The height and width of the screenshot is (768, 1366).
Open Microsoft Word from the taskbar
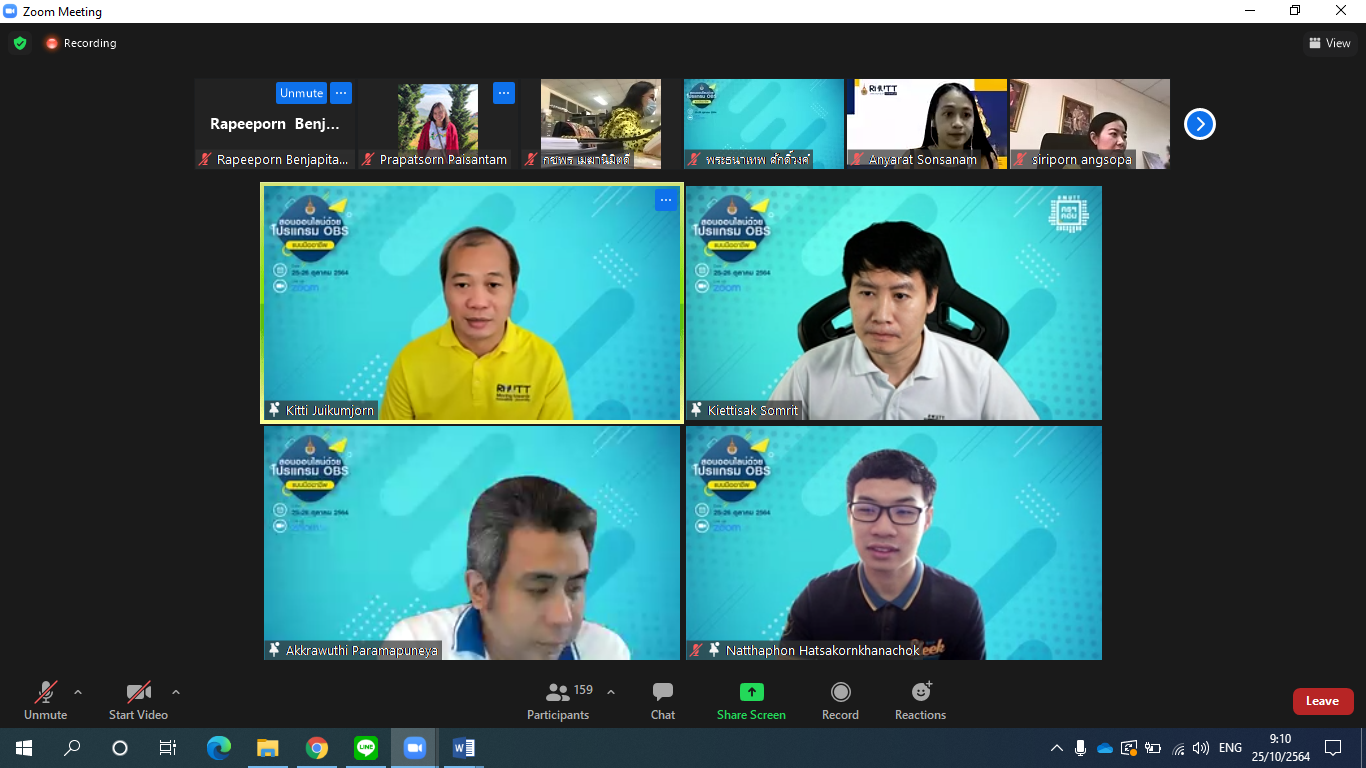[x=463, y=748]
